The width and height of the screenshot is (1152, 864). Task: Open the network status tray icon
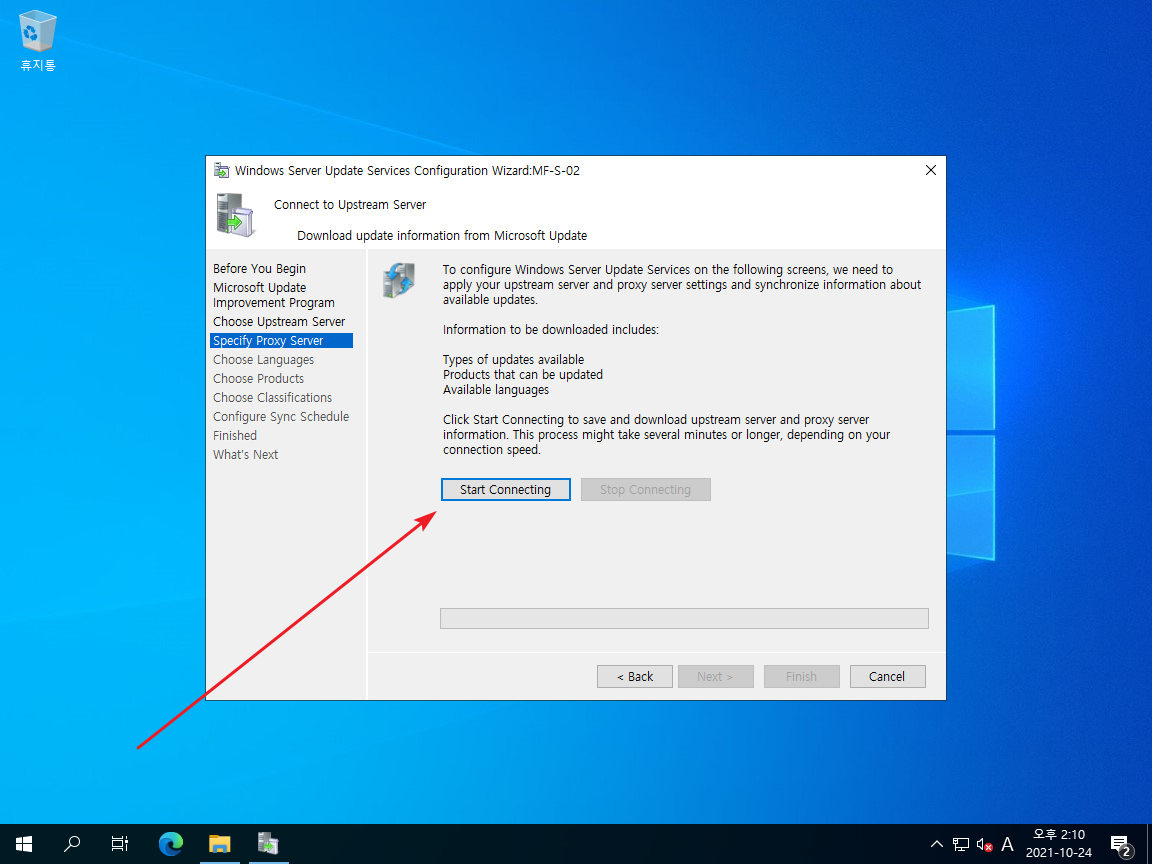pyautogui.click(x=960, y=844)
